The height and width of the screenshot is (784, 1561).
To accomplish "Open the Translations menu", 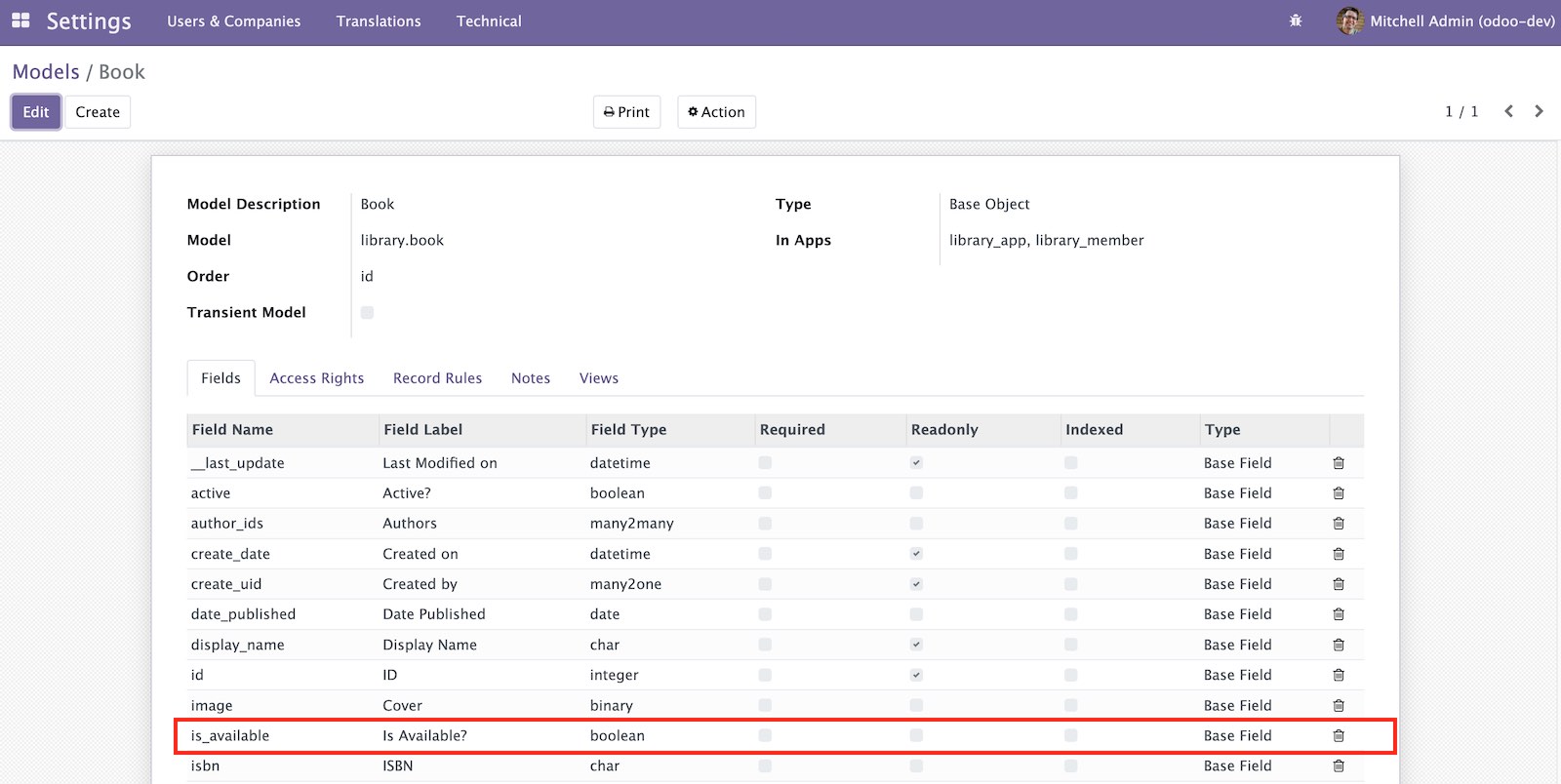I will coord(379,20).
